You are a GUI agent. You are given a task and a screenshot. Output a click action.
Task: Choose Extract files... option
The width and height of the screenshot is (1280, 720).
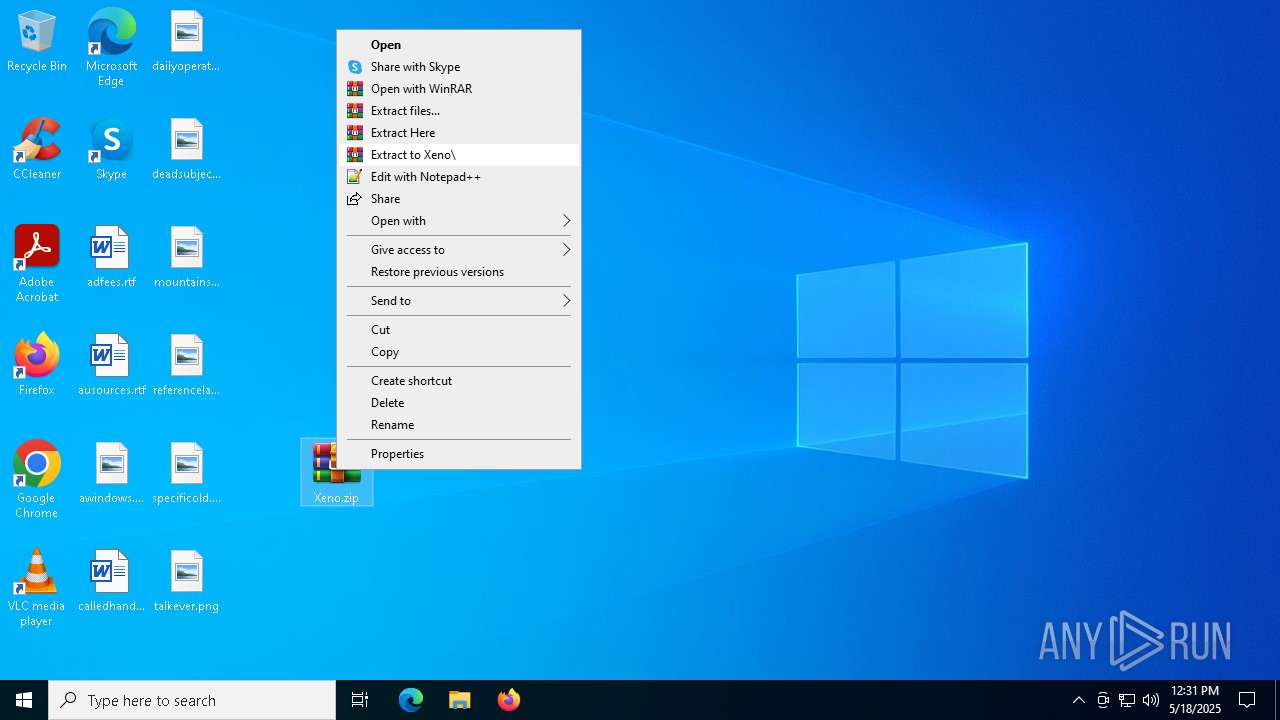pyautogui.click(x=459, y=111)
